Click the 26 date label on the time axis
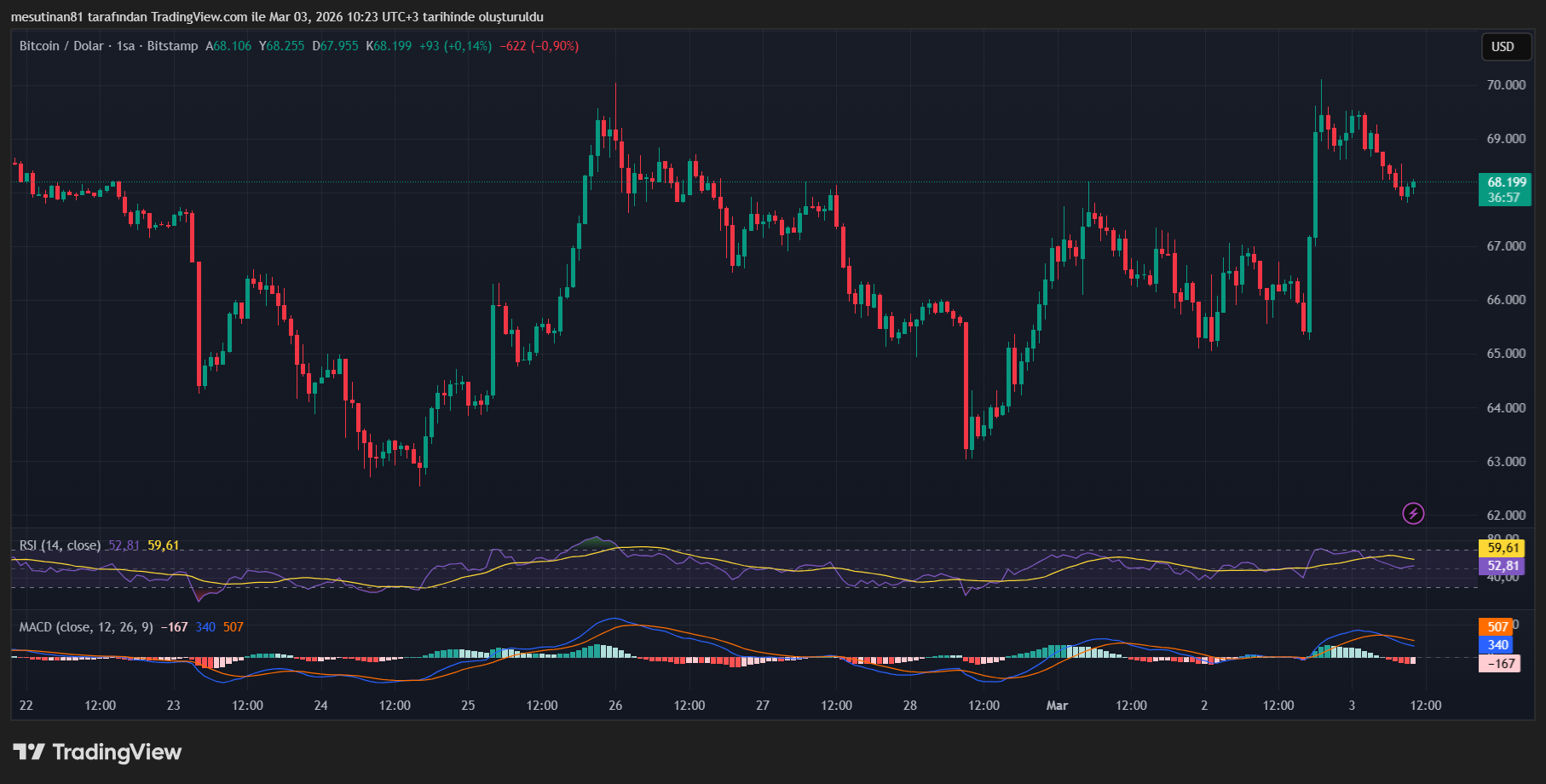Viewport: 1546px width, 784px height. coord(615,706)
